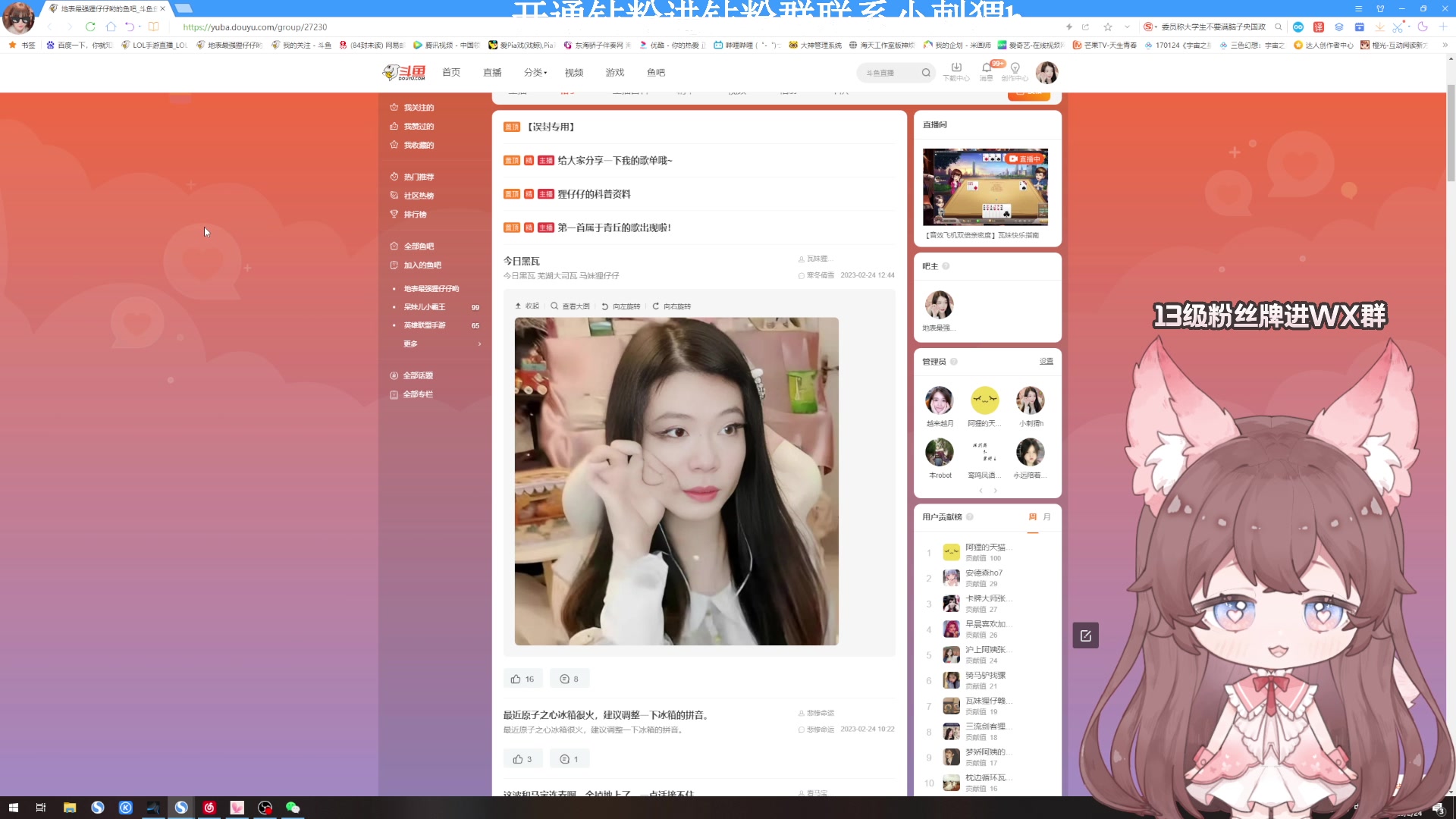This screenshot has width=1456, height=819.
Task: Open joined group 英雄联盟手游
Action: [x=425, y=325]
